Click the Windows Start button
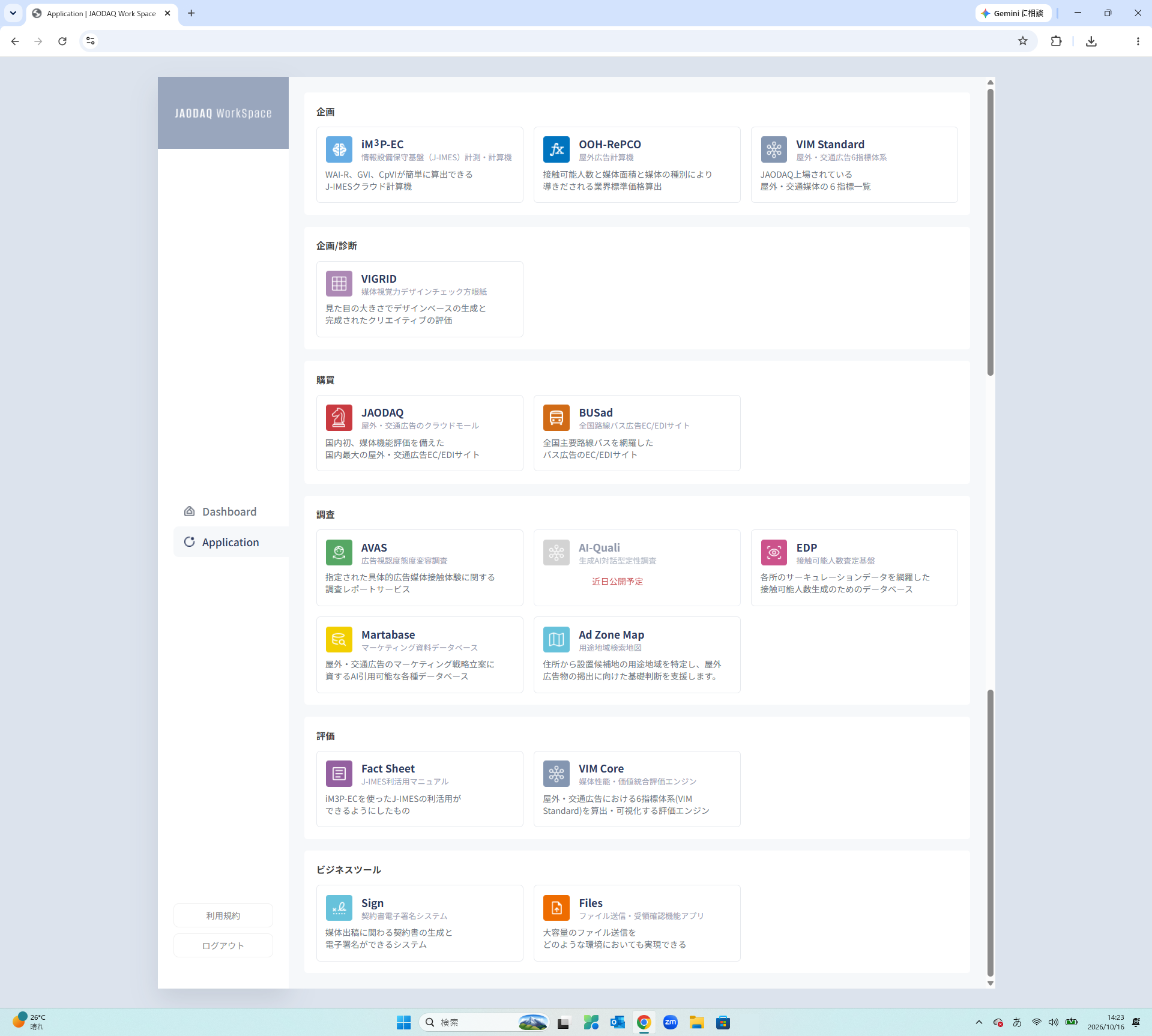The width and height of the screenshot is (1152, 1036). click(x=403, y=1022)
